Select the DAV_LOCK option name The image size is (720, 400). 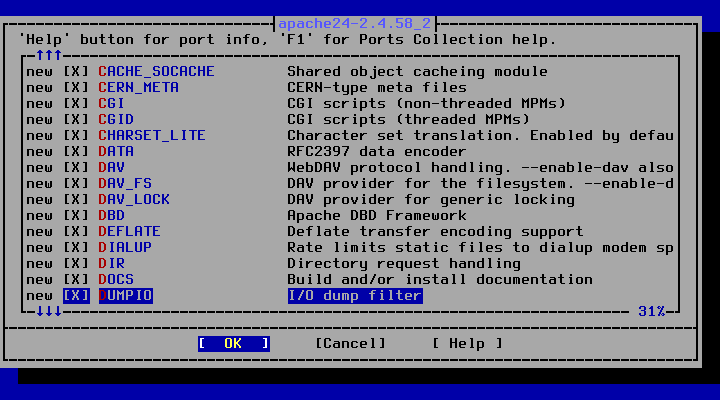tap(134, 199)
